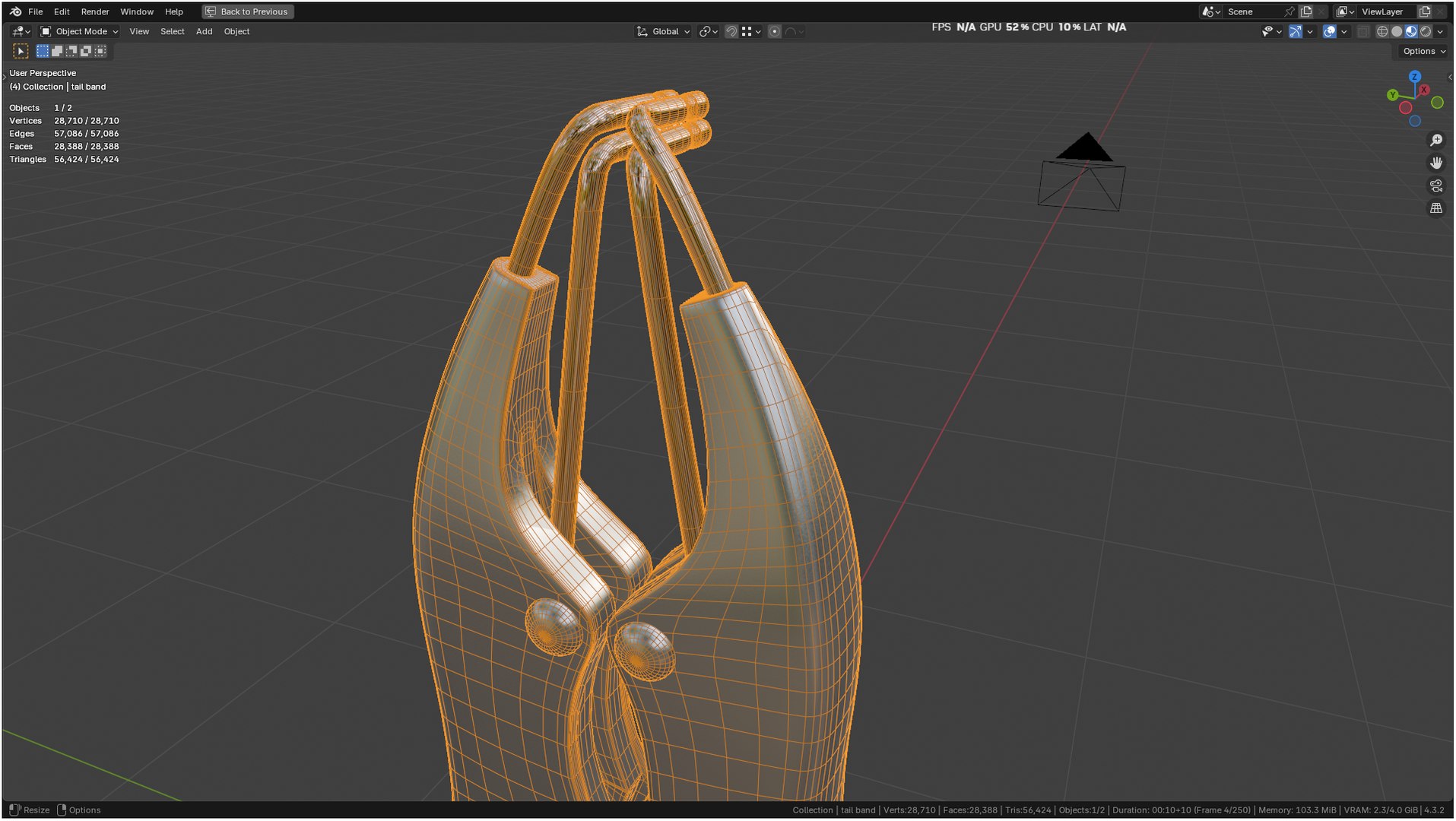Open the Object Mode dropdown

pyautogui.click(x=79, y=31)
